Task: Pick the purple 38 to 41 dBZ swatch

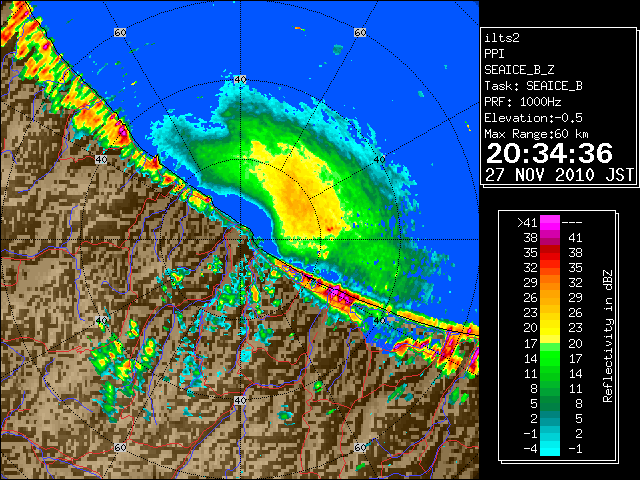Action: click(x=550, y=238)
